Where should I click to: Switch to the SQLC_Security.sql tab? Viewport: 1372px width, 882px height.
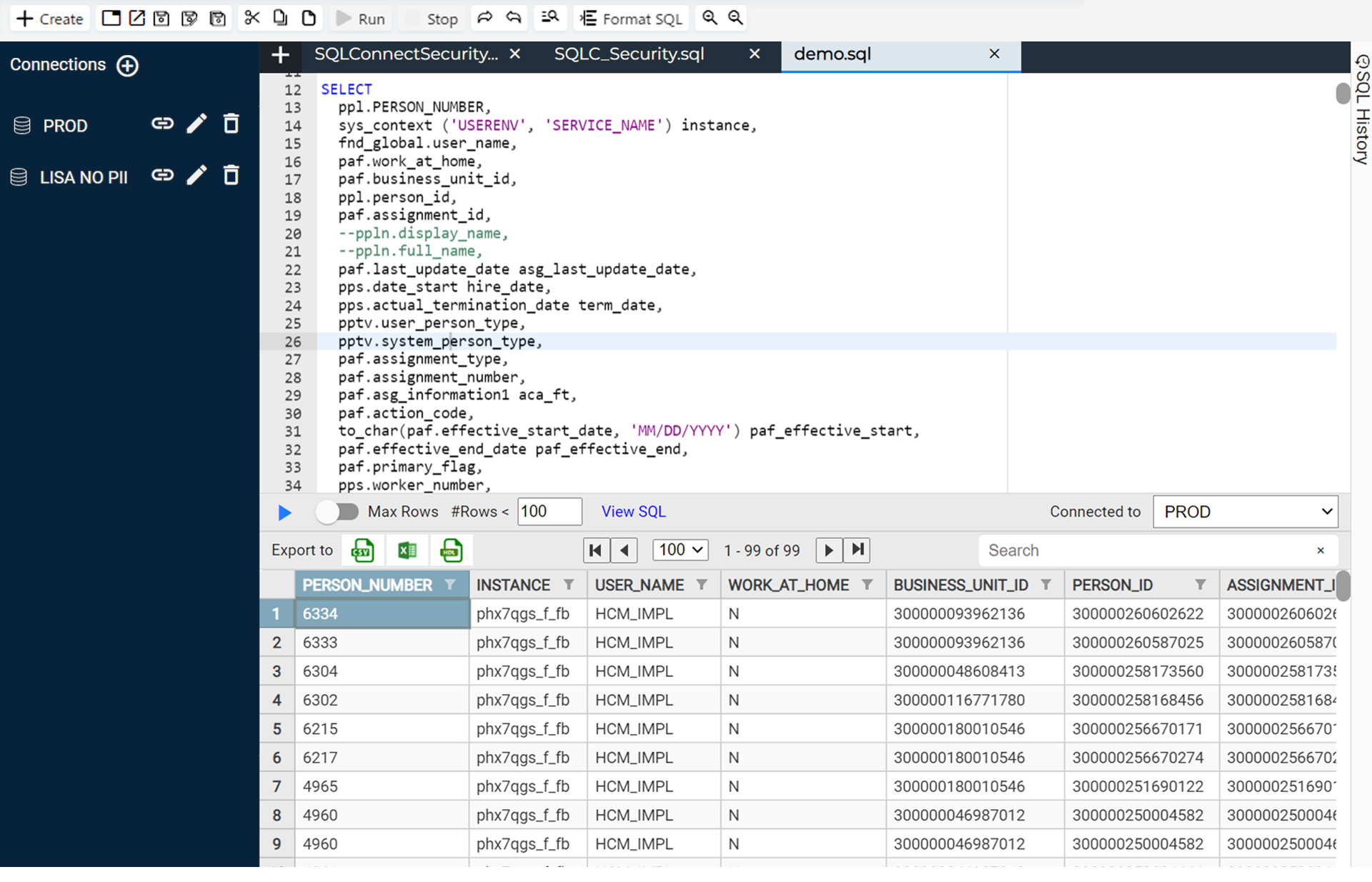(629, 53)
